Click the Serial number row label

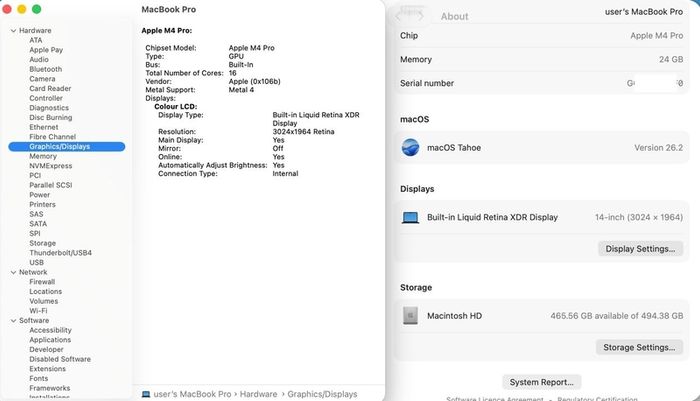427,84
